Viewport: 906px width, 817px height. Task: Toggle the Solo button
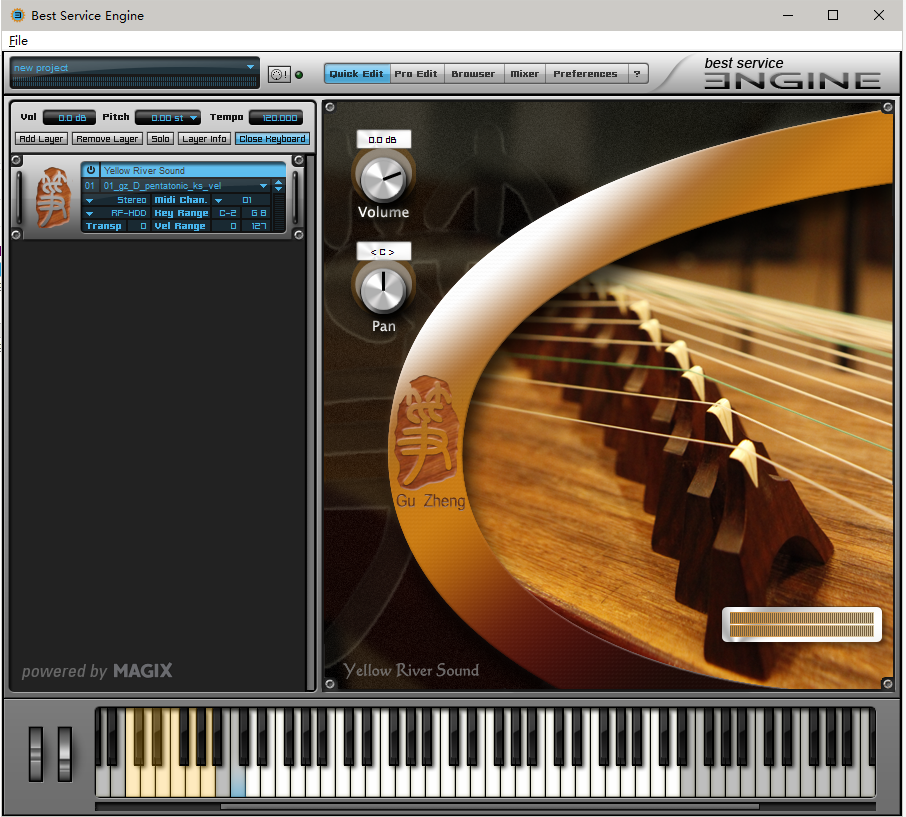pos(160,139)
